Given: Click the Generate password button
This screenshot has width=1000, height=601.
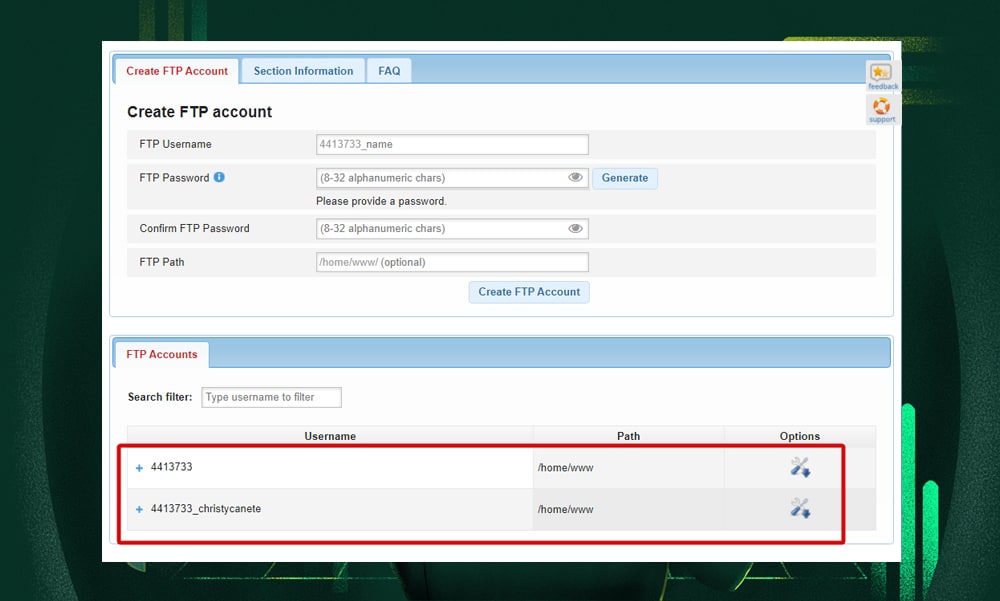Looking at the screenshot, I should [624, 177].
